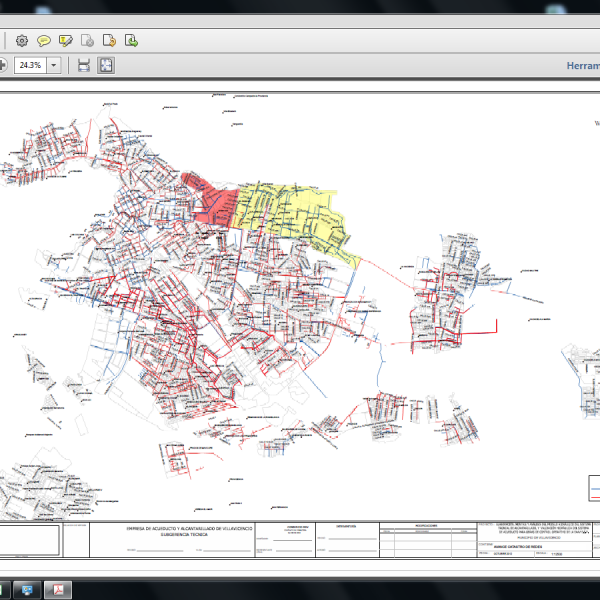Click the 24.3% zoom percentage field
The height and width of the screenshot is (600, 600).
[30, 65]
